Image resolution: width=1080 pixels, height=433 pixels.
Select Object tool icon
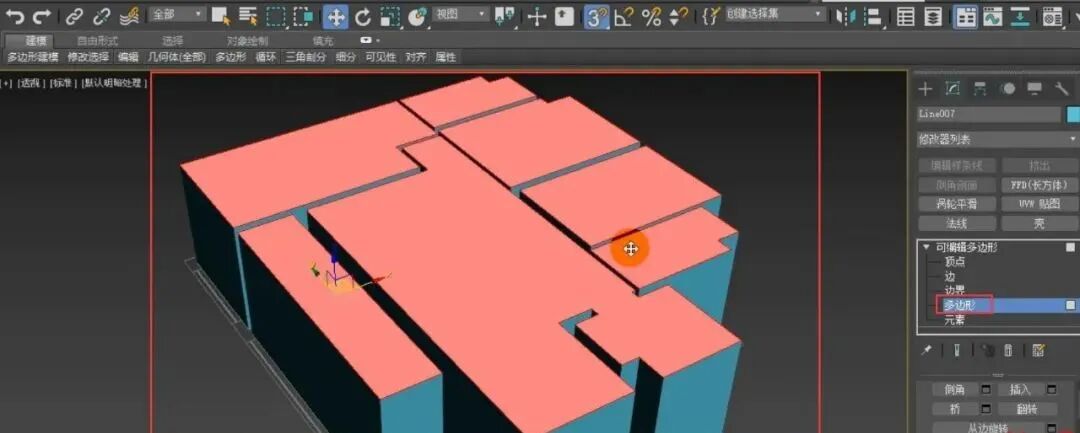click(220, 17)
